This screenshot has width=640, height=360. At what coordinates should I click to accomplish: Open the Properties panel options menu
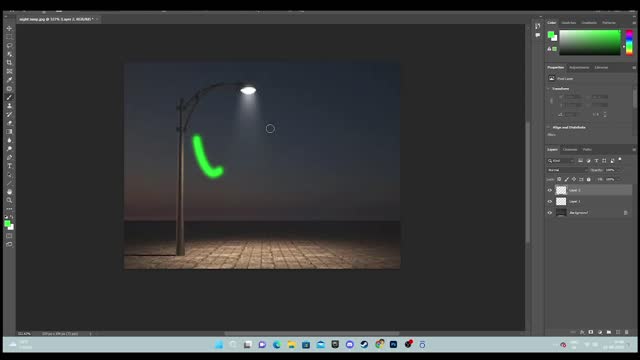(634, 68)
